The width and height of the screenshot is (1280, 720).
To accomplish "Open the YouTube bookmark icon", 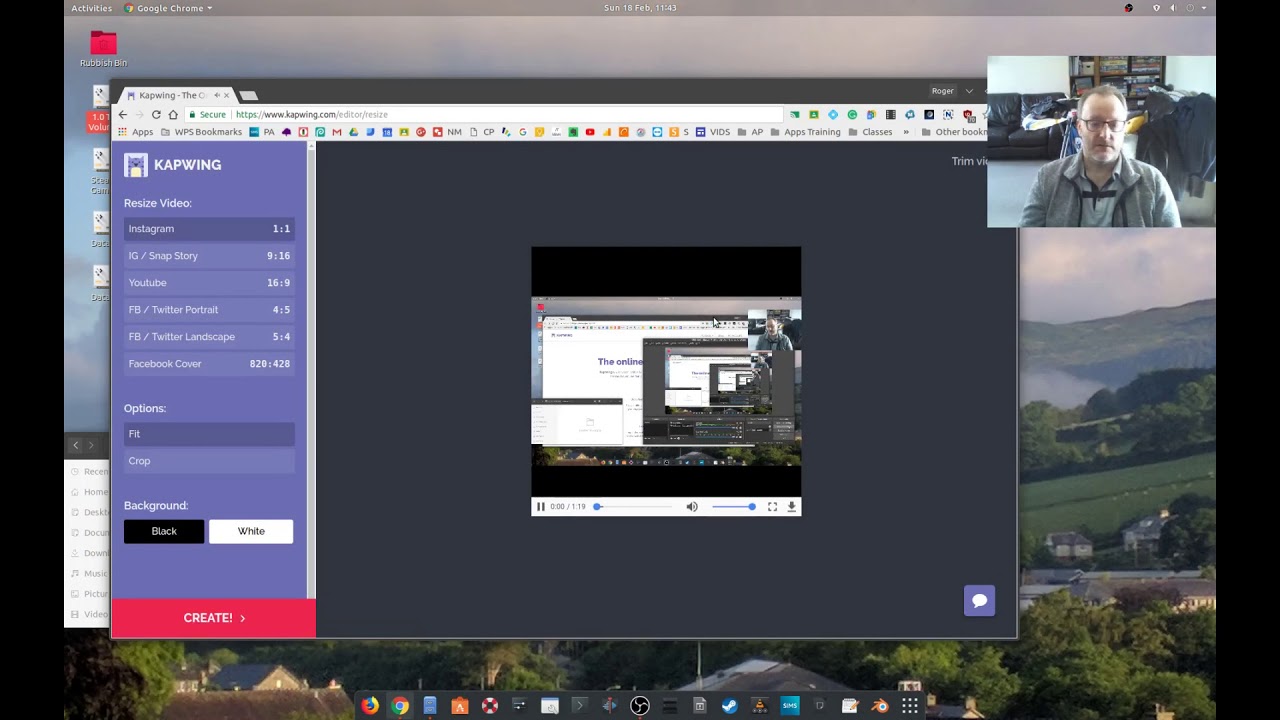I will [590, 132].
